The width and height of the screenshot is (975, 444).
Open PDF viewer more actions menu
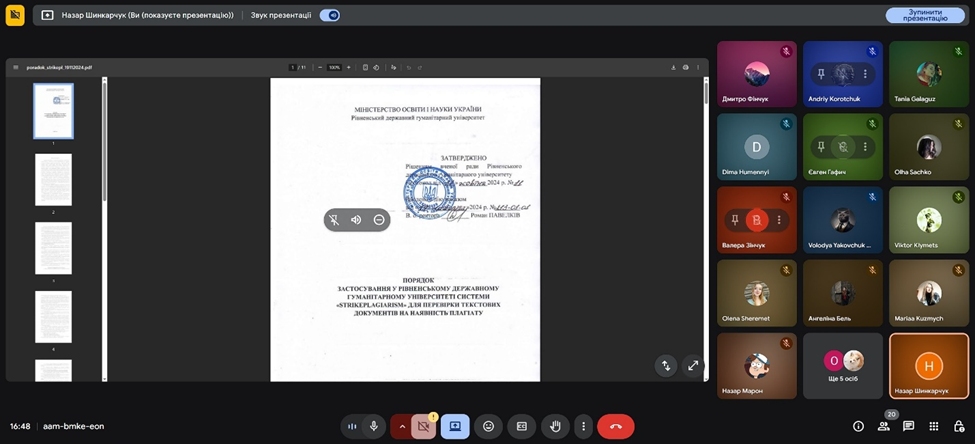coord(698,67)
